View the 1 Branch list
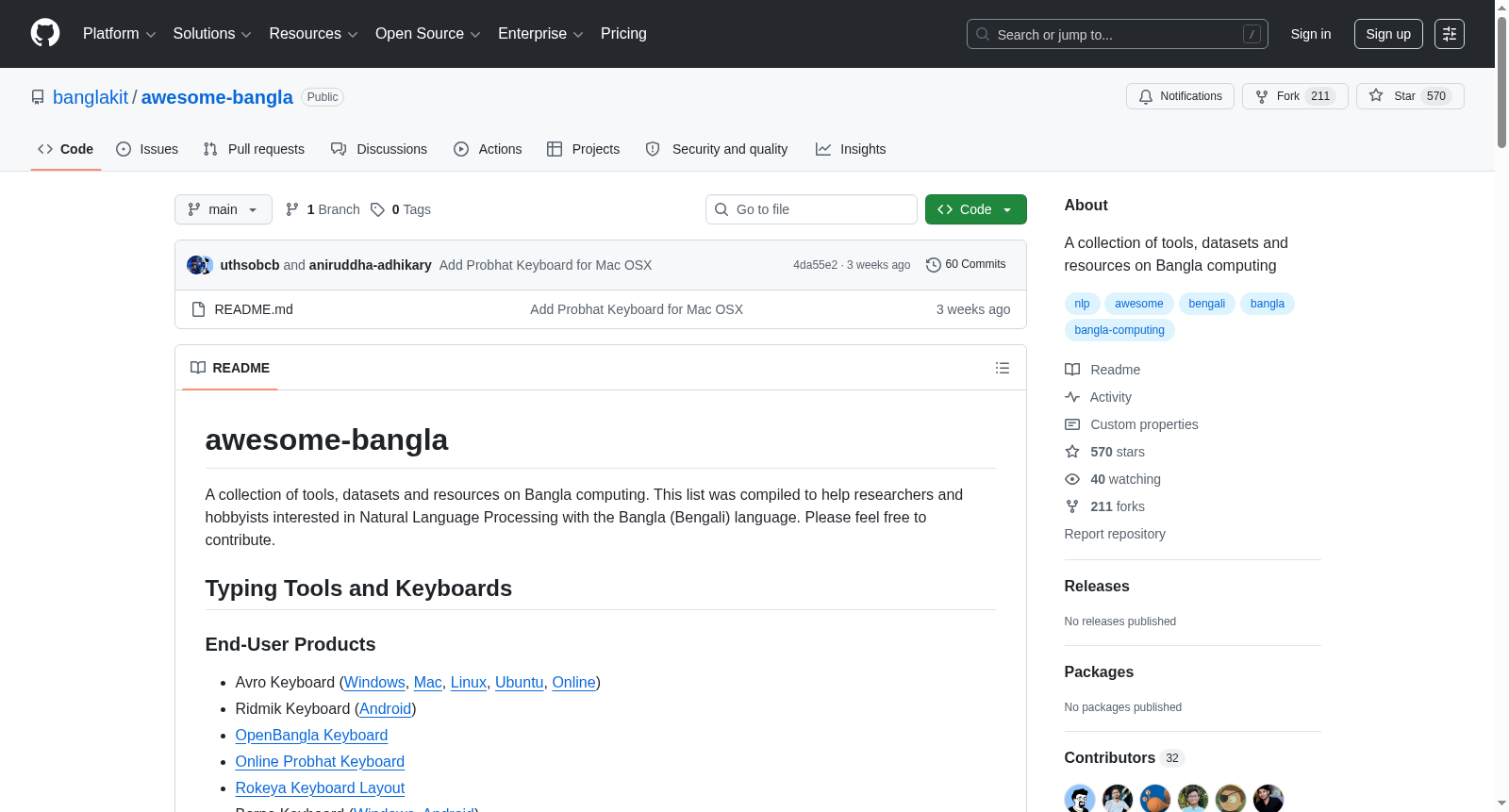Screen dimensions: 1509x812 tap(323, 209)
